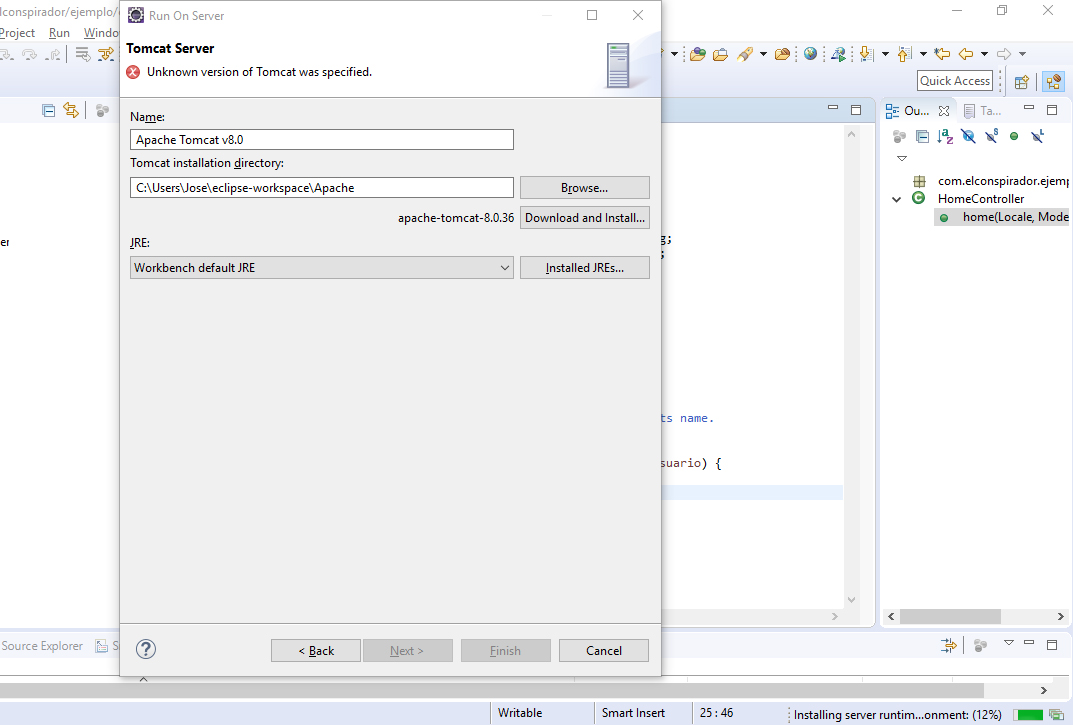Collapse the HomeController node in Outline
This screenshot has height=725, width=1073.
[x=896, y=199]
